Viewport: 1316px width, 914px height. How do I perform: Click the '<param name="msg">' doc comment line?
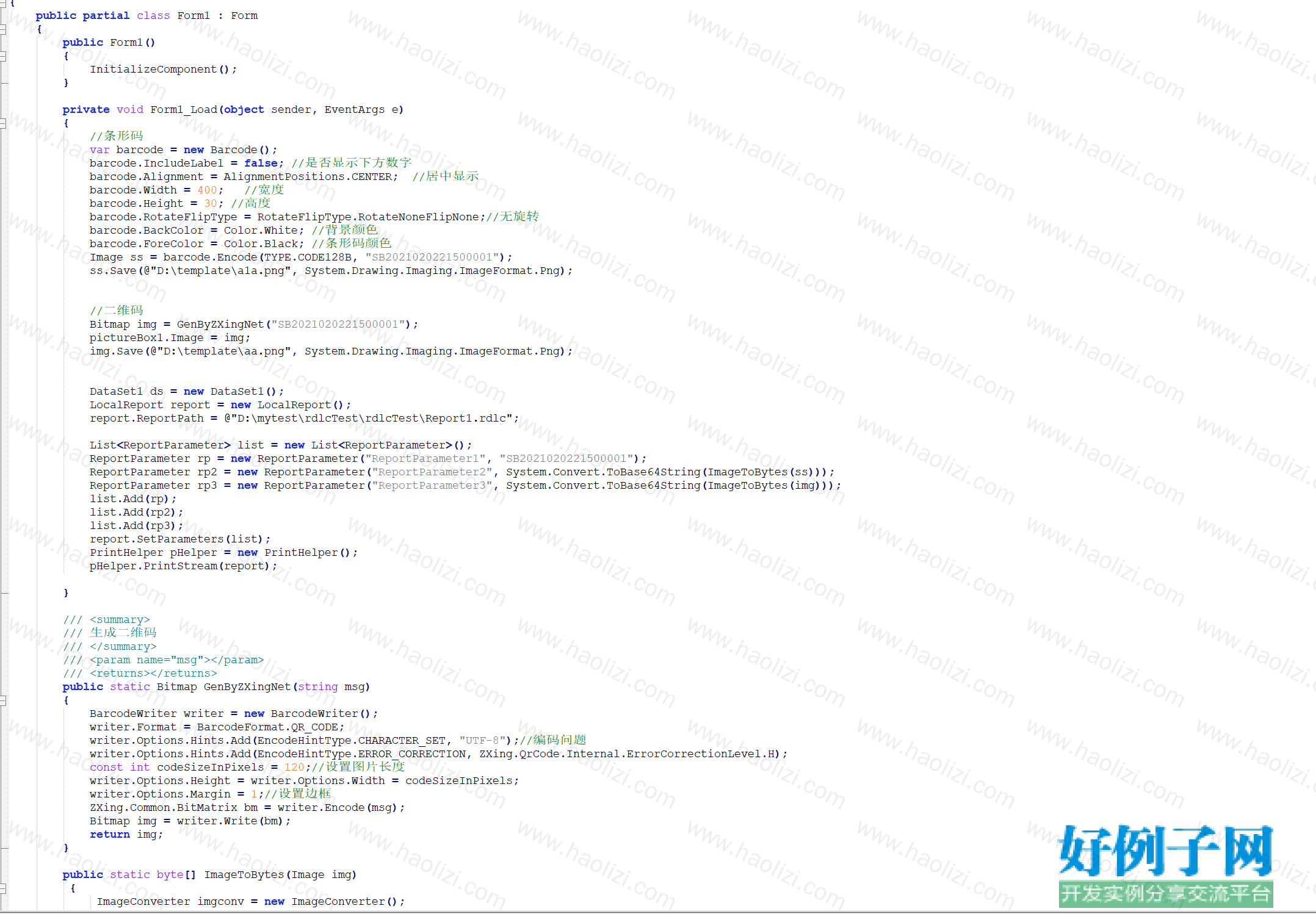click(164, 660)
